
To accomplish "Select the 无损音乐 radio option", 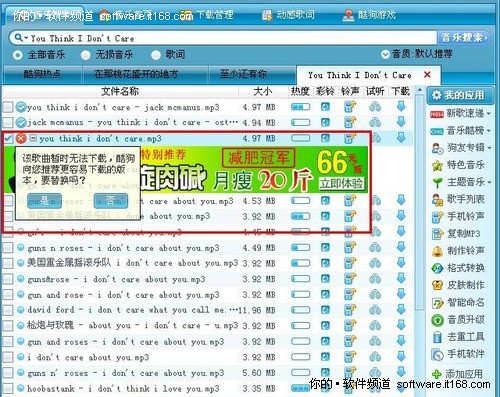I will (x=86, y=55).
